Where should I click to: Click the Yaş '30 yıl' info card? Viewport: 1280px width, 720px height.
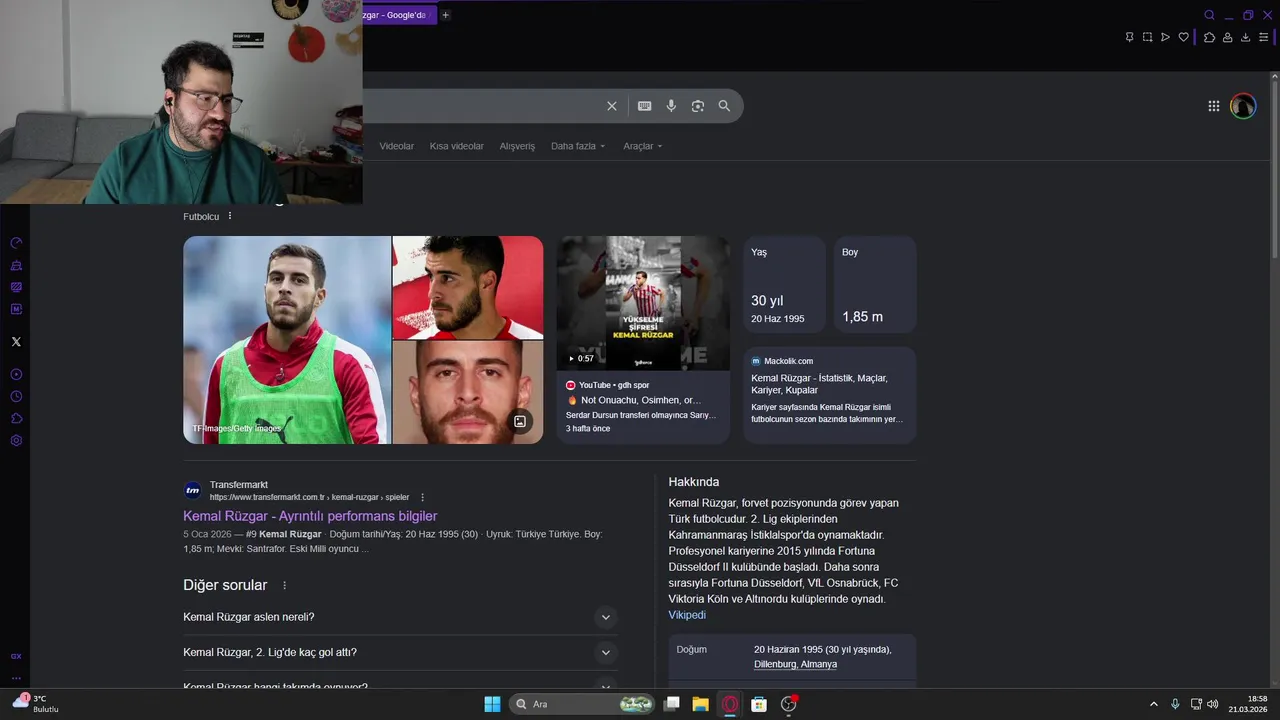coord(784,284)
